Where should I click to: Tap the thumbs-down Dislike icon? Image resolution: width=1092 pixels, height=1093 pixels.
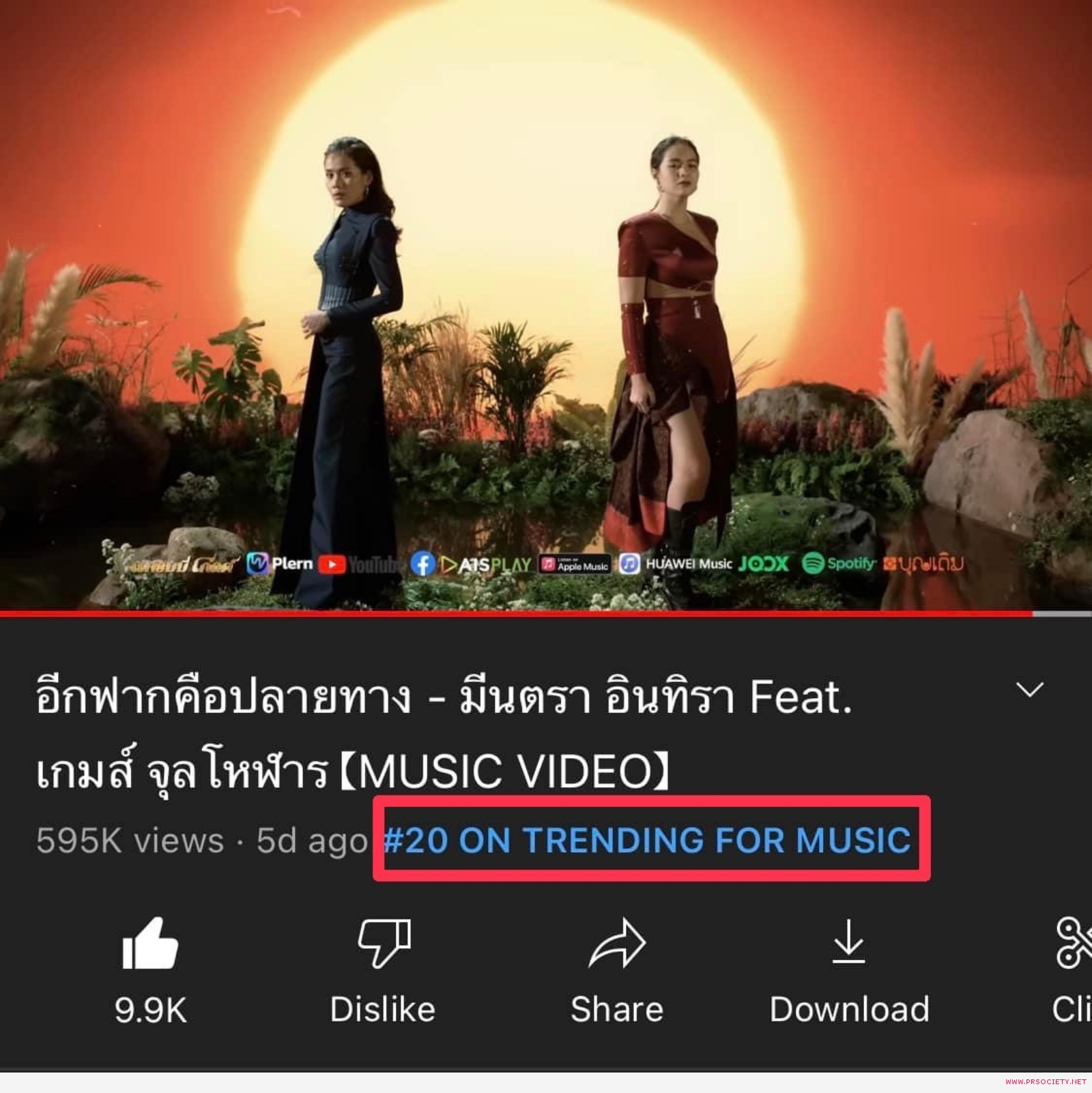pos(384,944)
